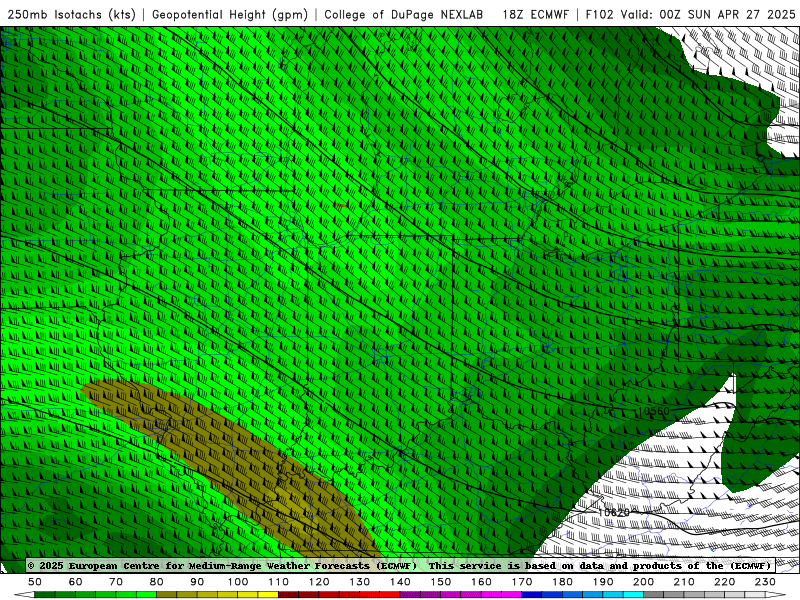
Task: Click the 230 value on the color scale
Action: tap(765, 582)
